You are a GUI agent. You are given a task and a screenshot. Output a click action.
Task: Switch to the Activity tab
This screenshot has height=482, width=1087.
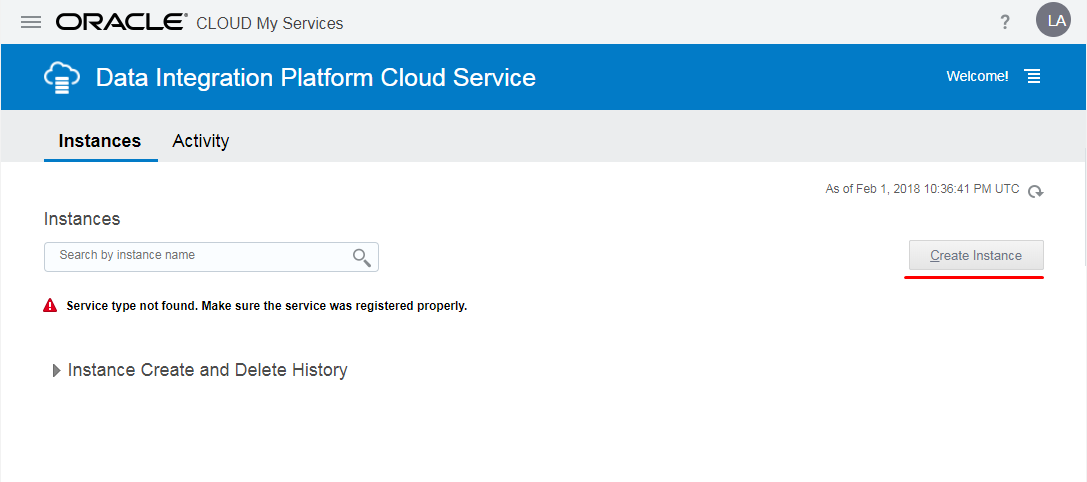[201, 141]
